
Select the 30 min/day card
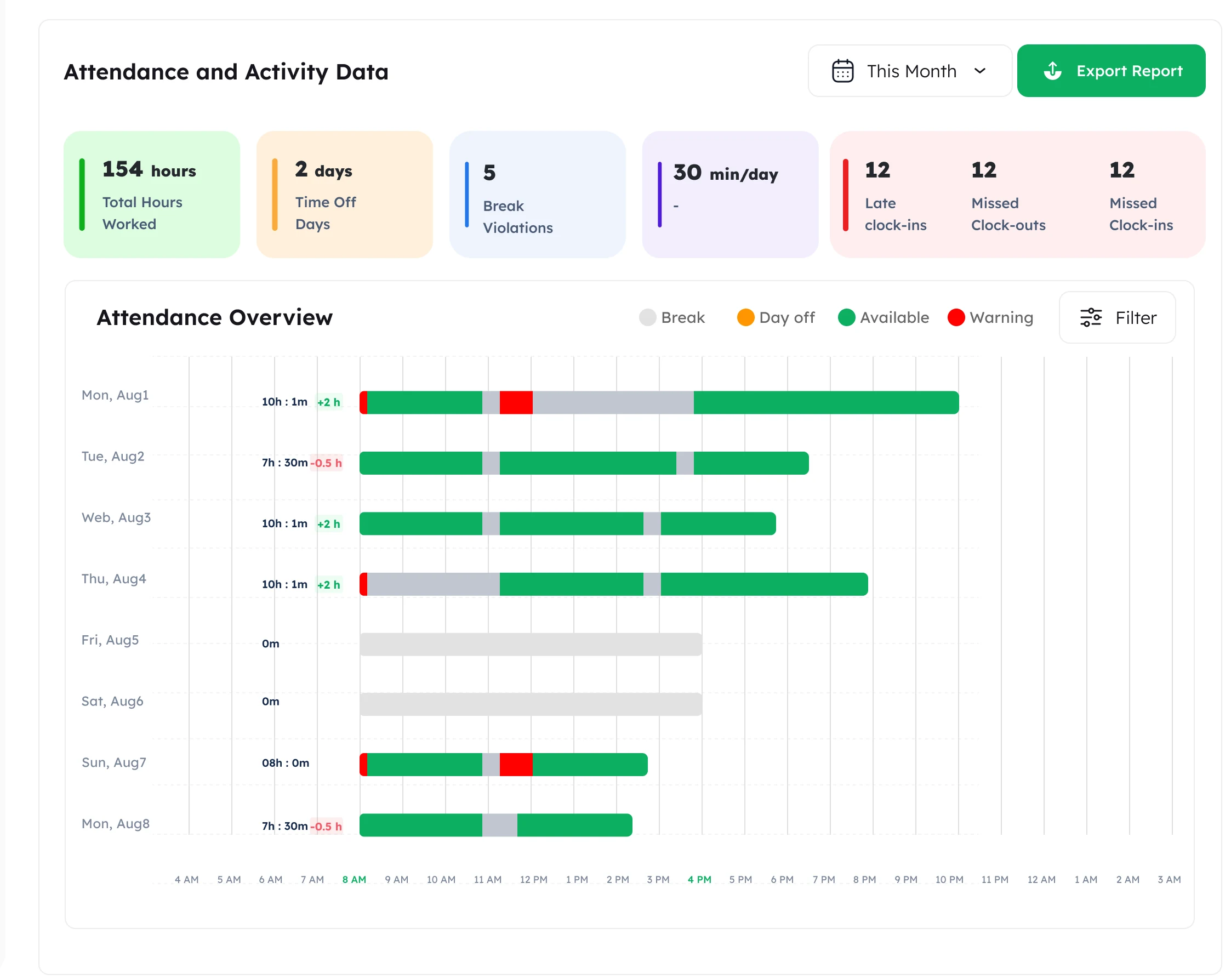[730, 195]
